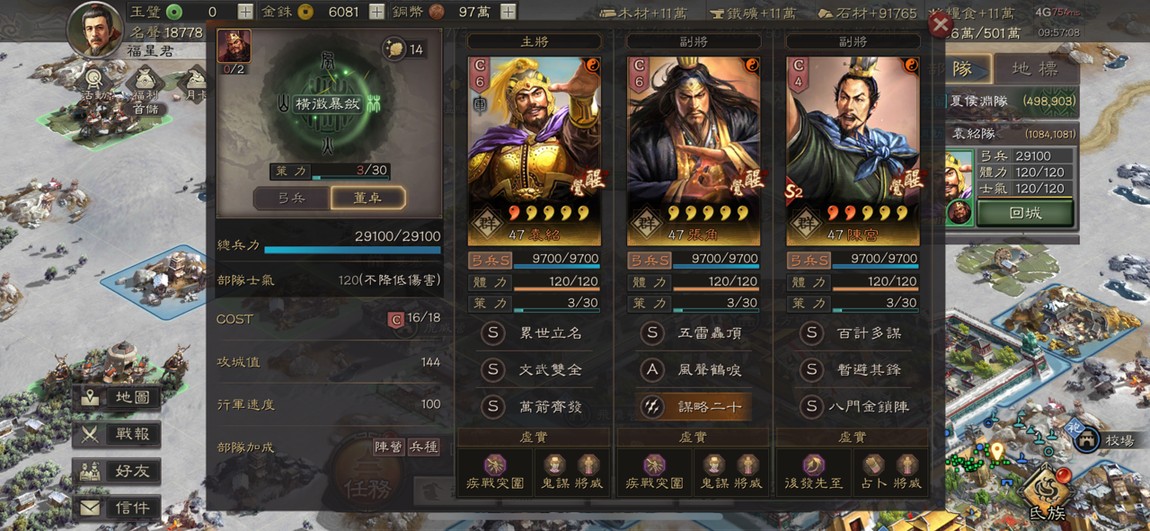Open the 五雷轟頂 skill entry

(x=693, y=333)
